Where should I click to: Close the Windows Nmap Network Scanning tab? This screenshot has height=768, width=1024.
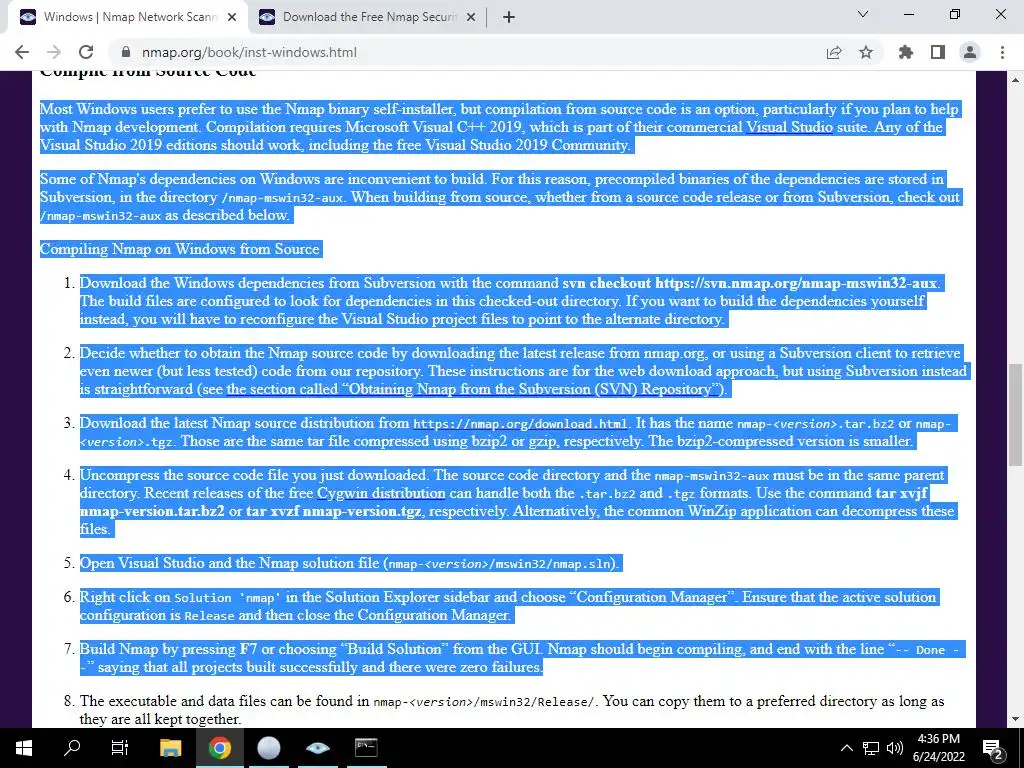pyautogui.click(x=232, y=17)
